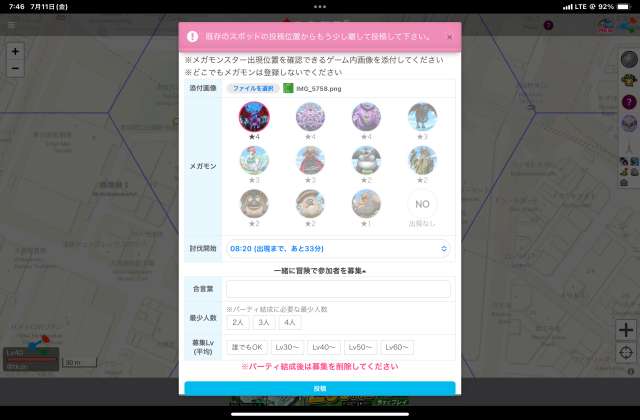
Task: Select 4人 as minimum party size
Action: pyautogui.click(x=290, y=323)
